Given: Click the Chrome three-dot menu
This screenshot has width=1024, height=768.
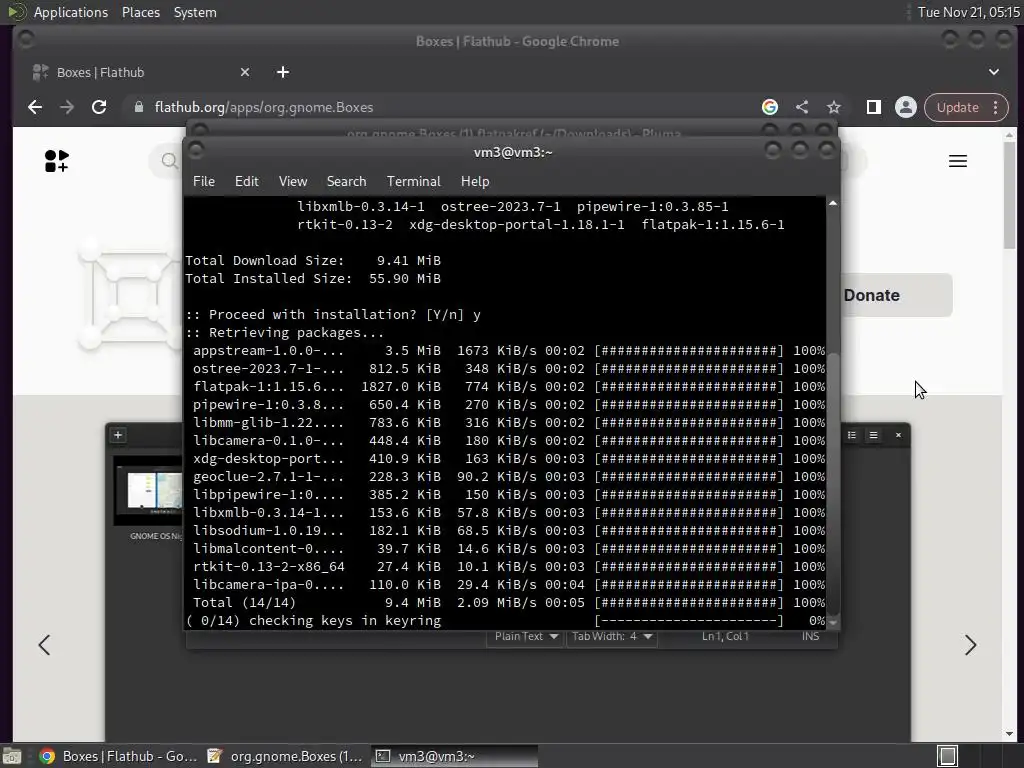Looking at the screenshot, I should click(x=995, y=107).
